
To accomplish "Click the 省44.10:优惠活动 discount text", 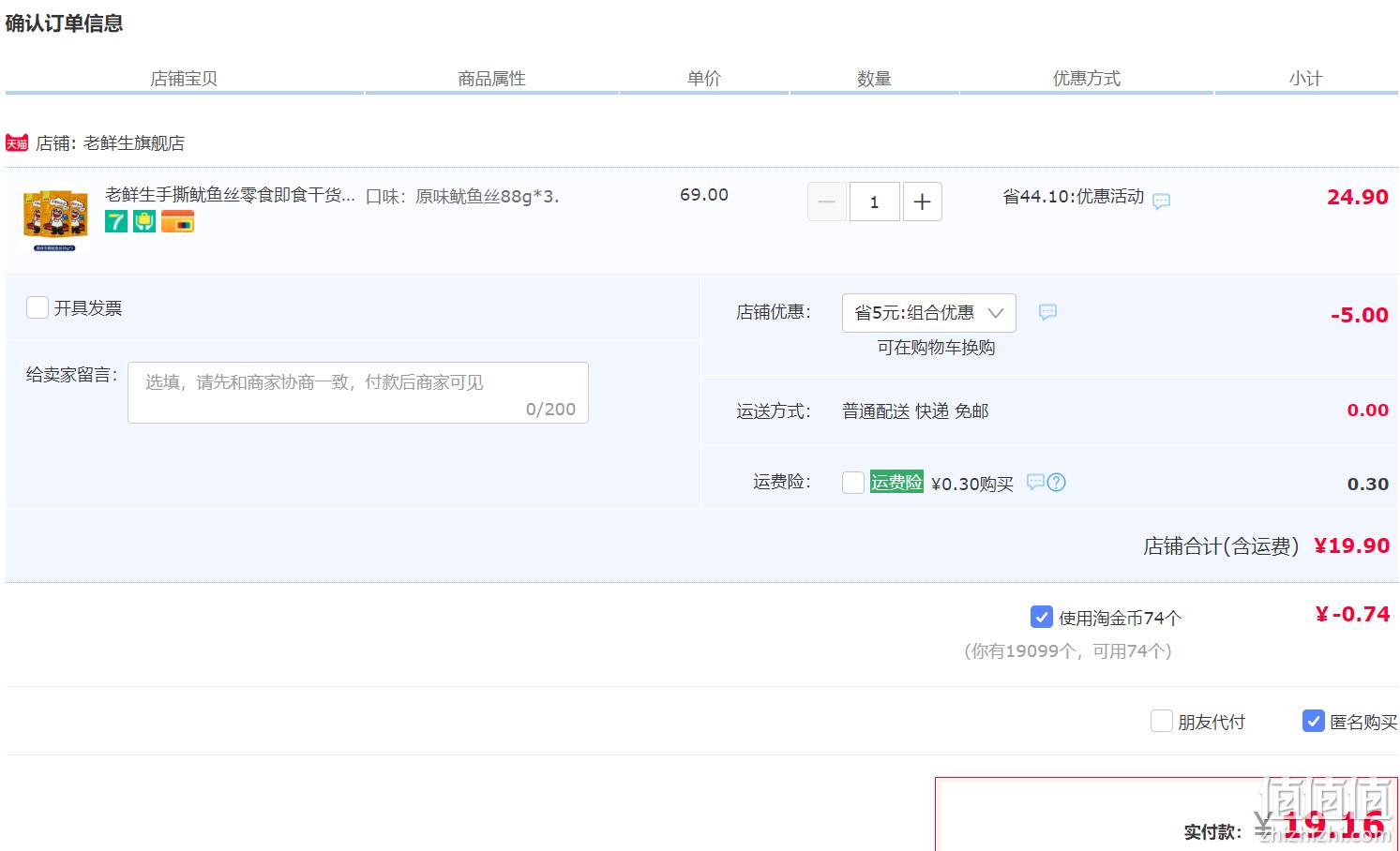I will [x=1074, y=197].
